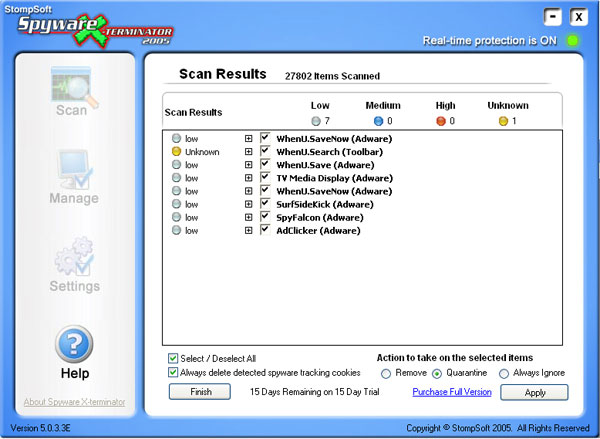Click the Version 5.0.3.3E text

[x=40, y=428]
